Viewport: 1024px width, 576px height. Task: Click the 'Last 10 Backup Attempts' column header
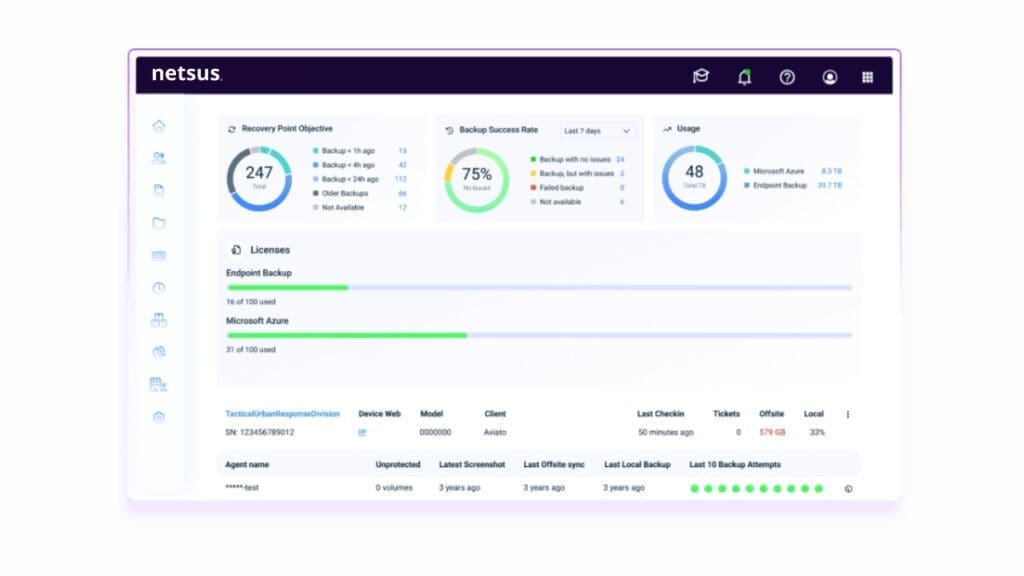[735, 465]
